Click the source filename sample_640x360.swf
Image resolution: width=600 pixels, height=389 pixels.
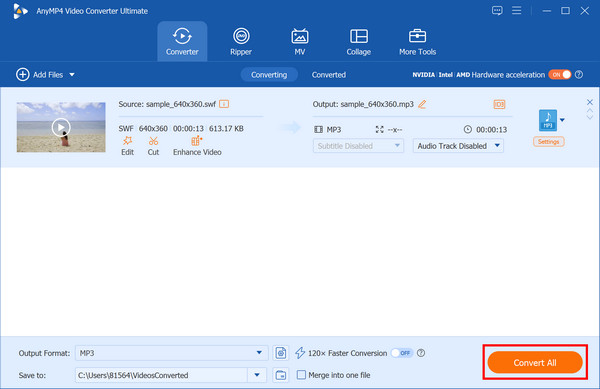point(181,104)
